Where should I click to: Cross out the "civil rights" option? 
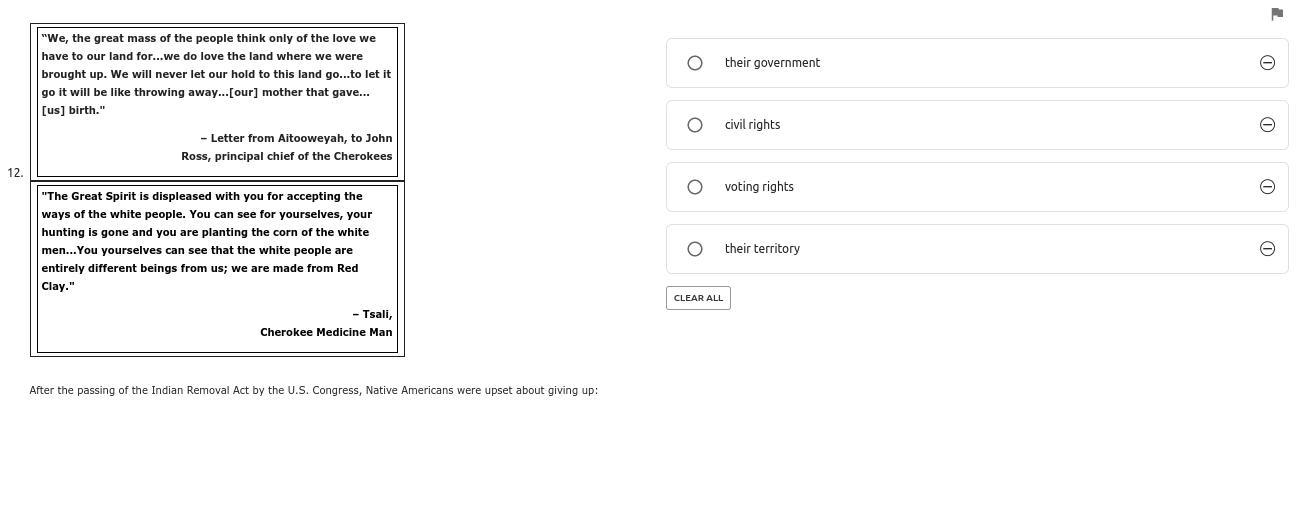point(1267,125)
